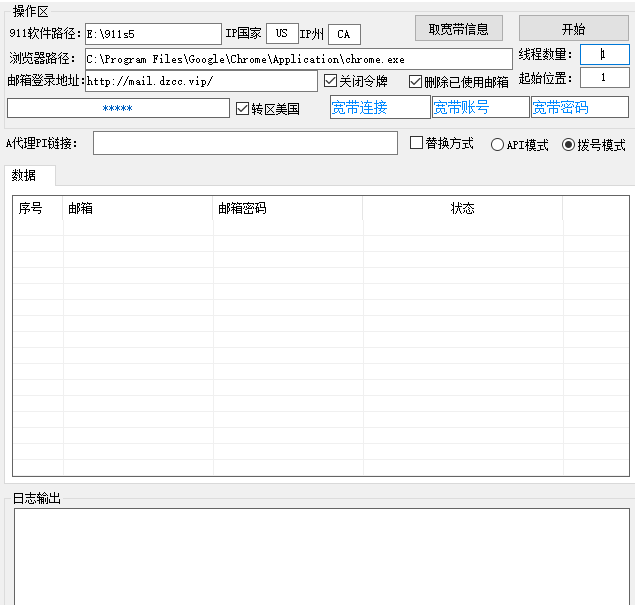Viewport: 635px width, 605px height.
Task: Select the API模式 radio button
Action: [x=497, y=145]
